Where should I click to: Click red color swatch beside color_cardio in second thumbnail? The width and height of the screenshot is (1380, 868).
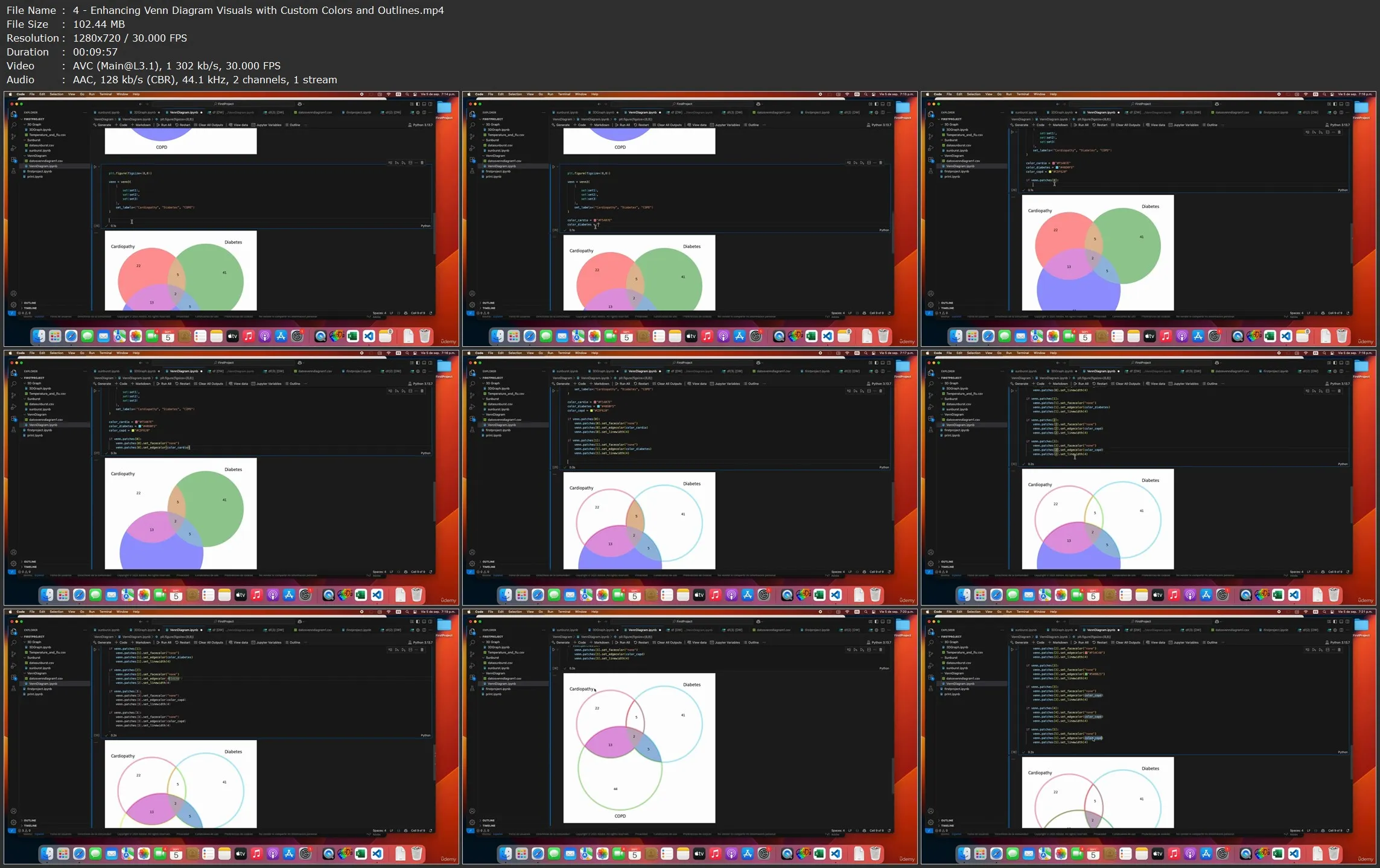pyautogui.click(x=595, y=220)
